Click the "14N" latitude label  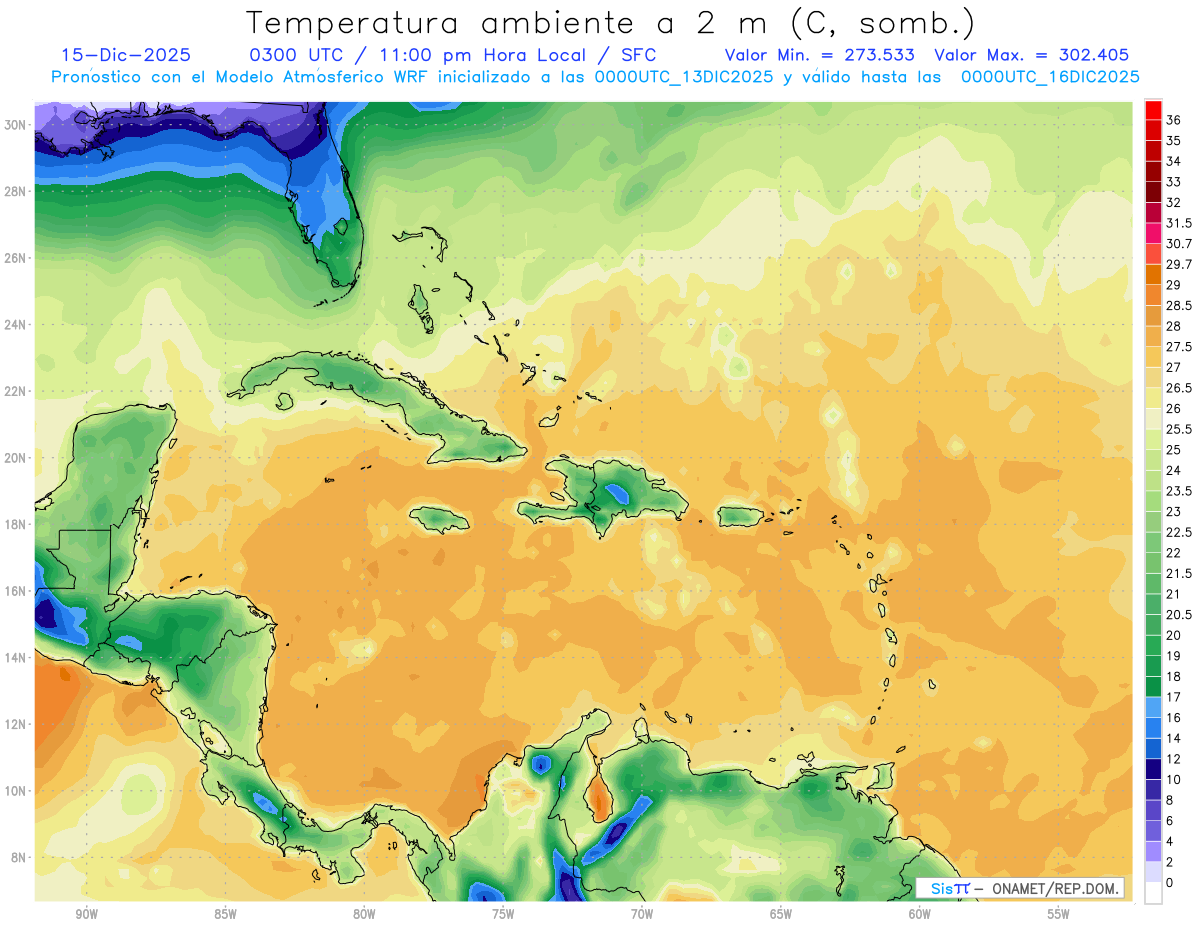pyautogui.click(x=15, y=658)
